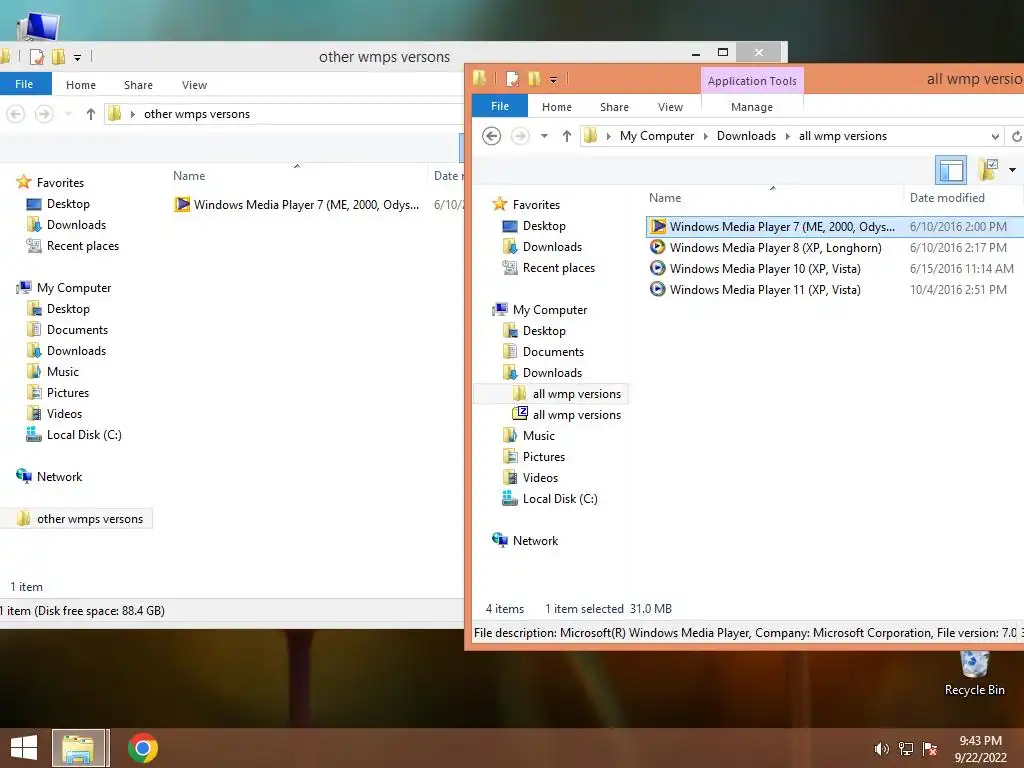
Task: Select Windows Media Player 10 (XP, Vista) icon
Action: point(658,268)
